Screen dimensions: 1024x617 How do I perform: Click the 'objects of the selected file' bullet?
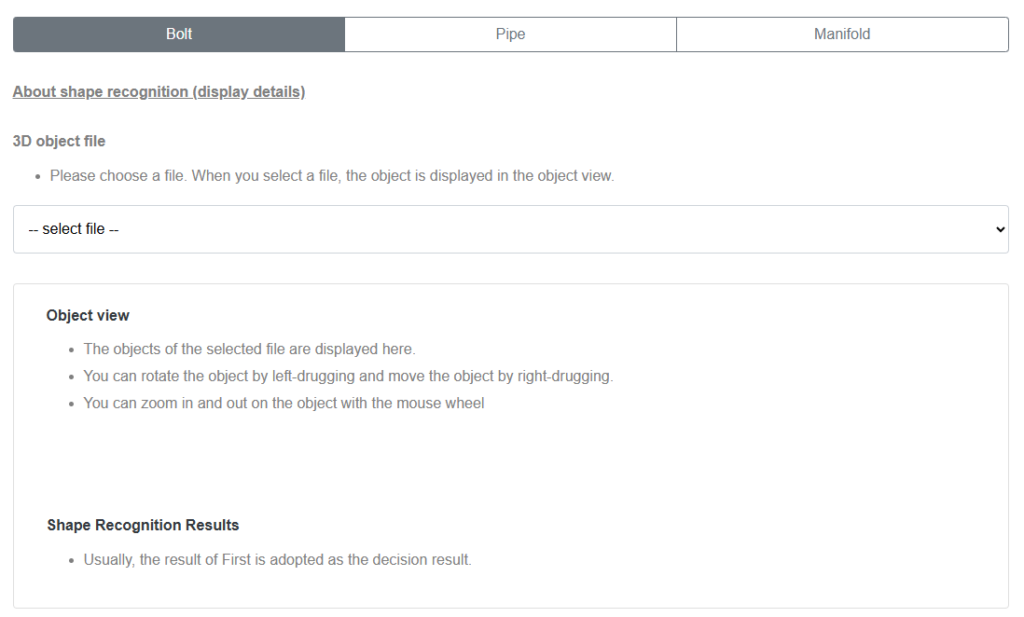249,349
